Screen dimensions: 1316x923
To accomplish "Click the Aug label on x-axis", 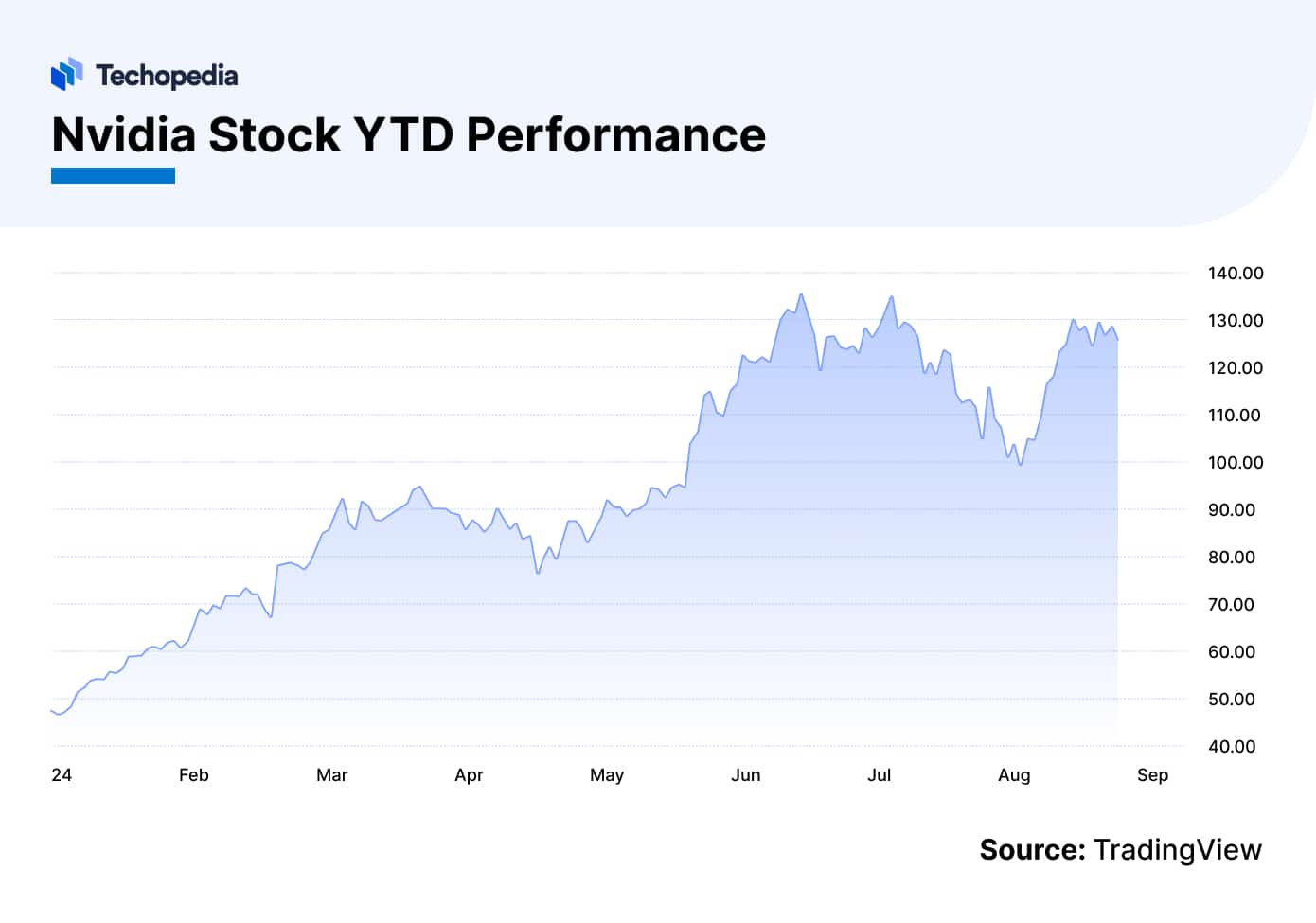I will [1014, 775].
